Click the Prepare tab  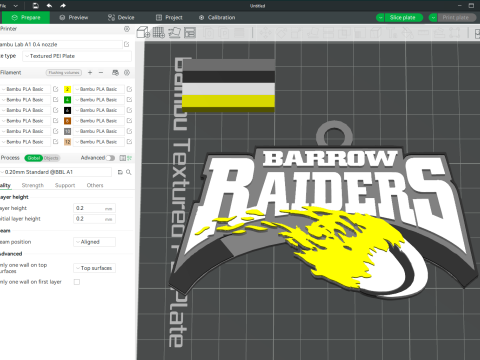pos(26,18)
